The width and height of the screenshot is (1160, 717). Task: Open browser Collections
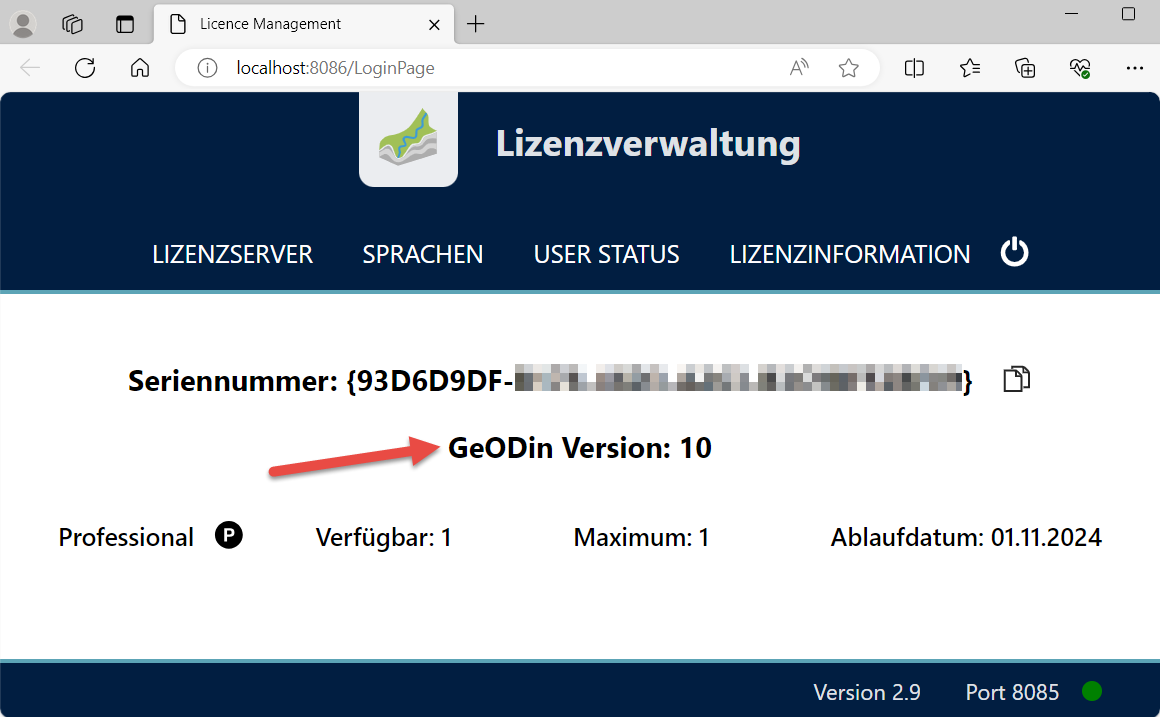point(1025,68)
